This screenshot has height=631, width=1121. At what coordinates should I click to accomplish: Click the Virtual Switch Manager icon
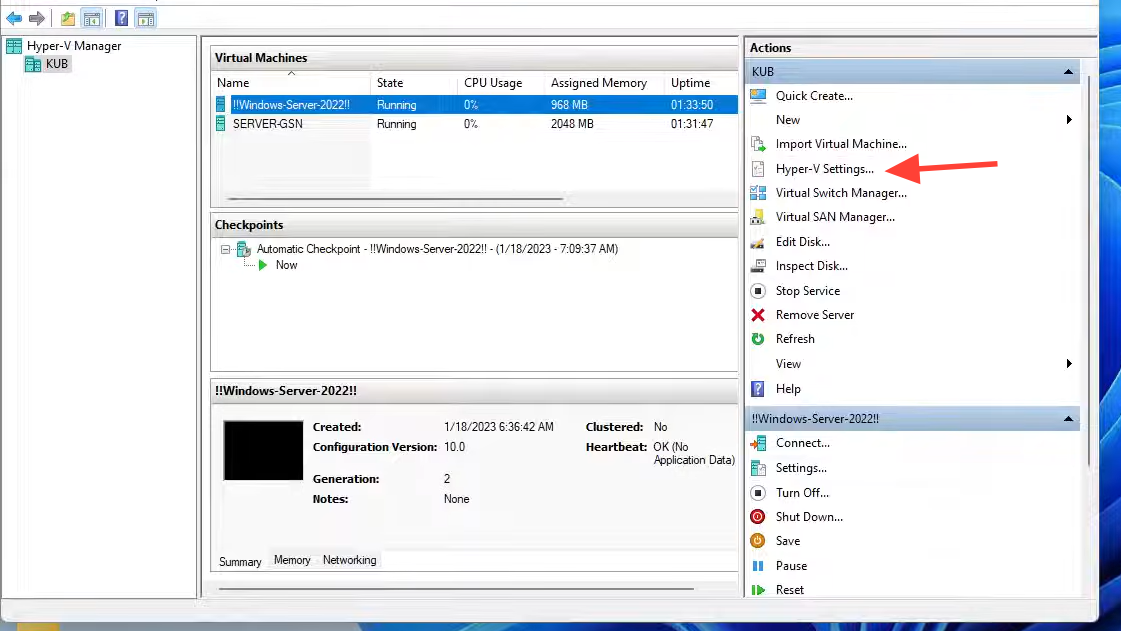758,193
